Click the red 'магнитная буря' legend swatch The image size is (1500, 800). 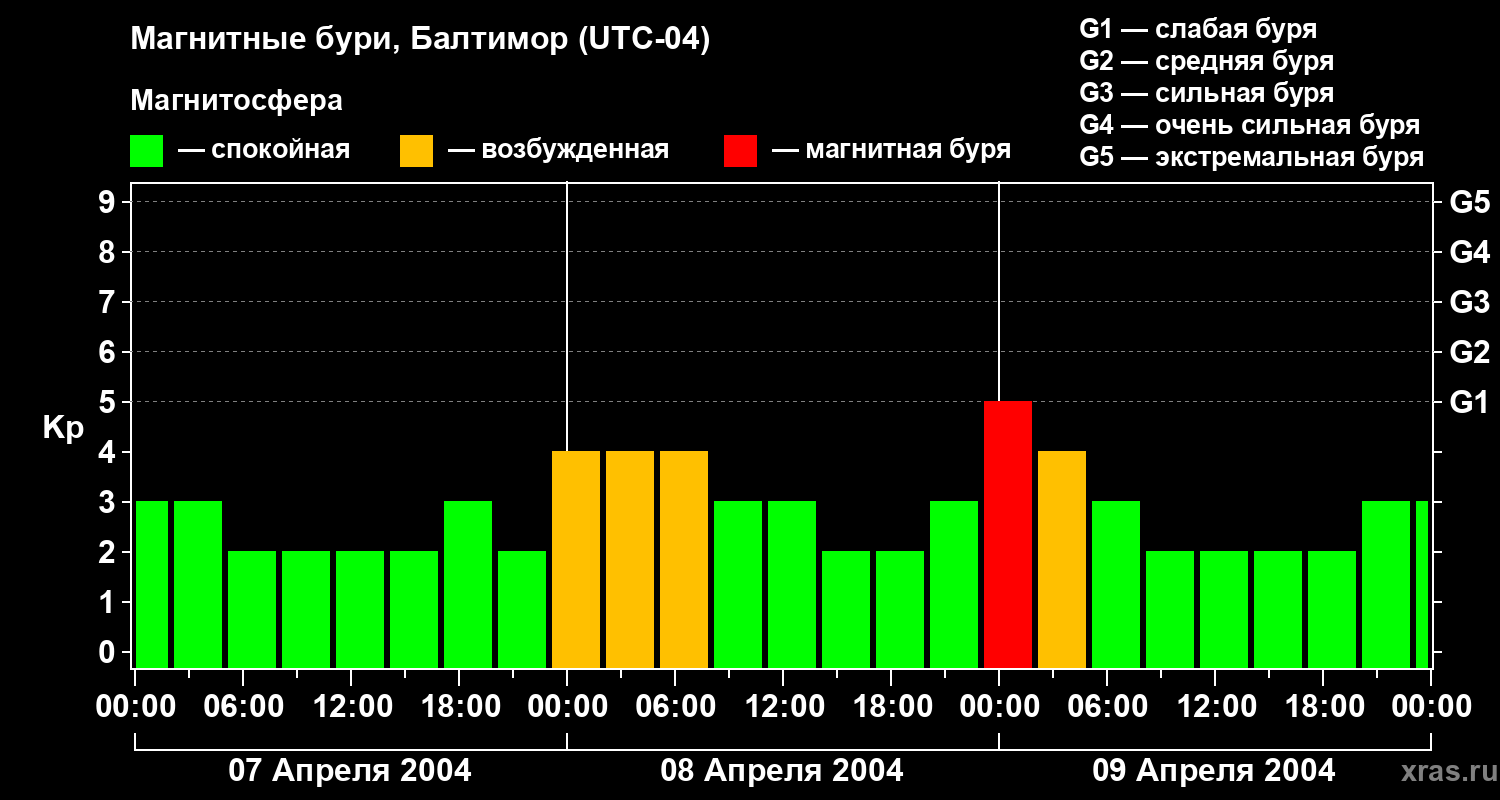click(x=740, y=151)
